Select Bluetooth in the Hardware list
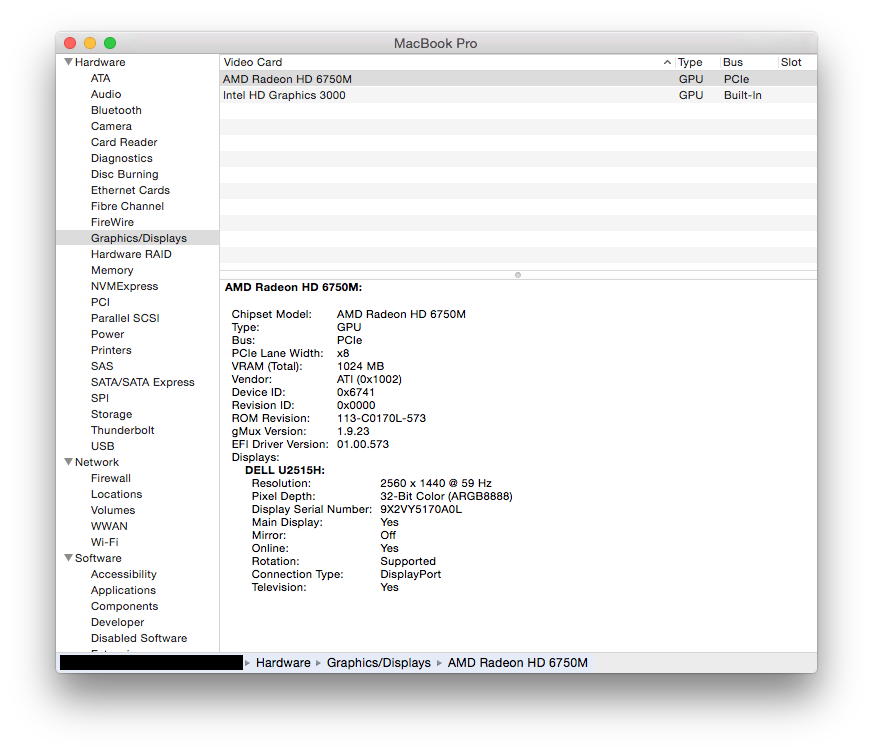 [x=116, y=110]
